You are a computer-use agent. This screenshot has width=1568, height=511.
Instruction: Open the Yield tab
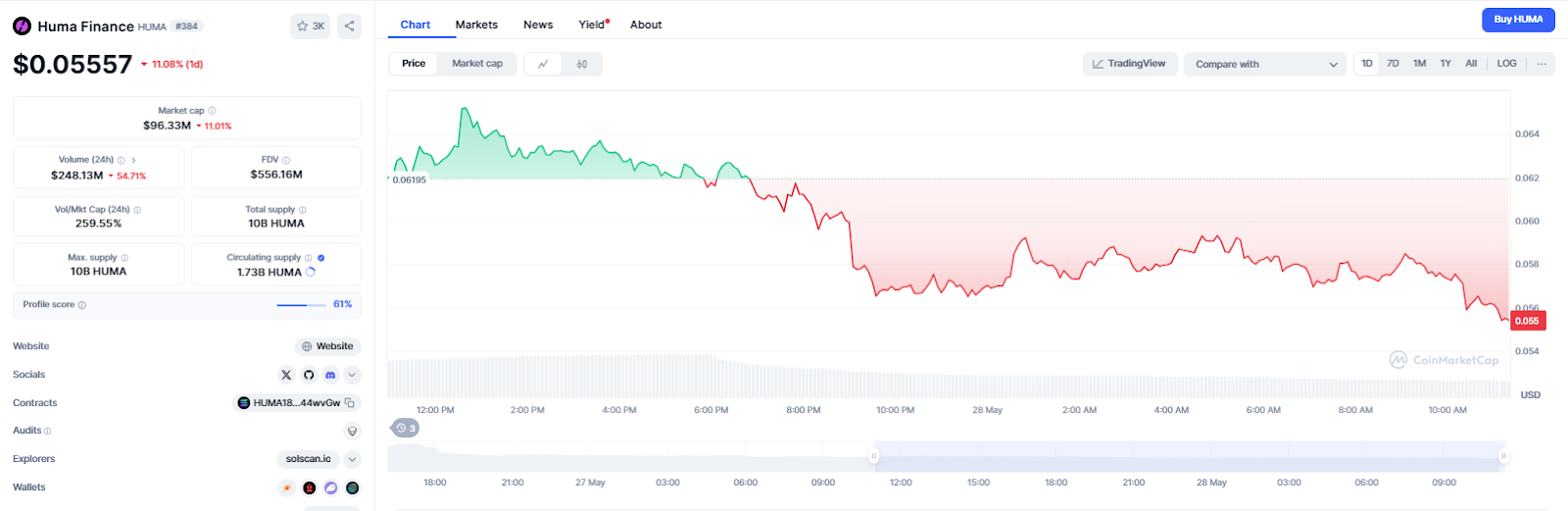pyautogui.click(x=593, y=25)
